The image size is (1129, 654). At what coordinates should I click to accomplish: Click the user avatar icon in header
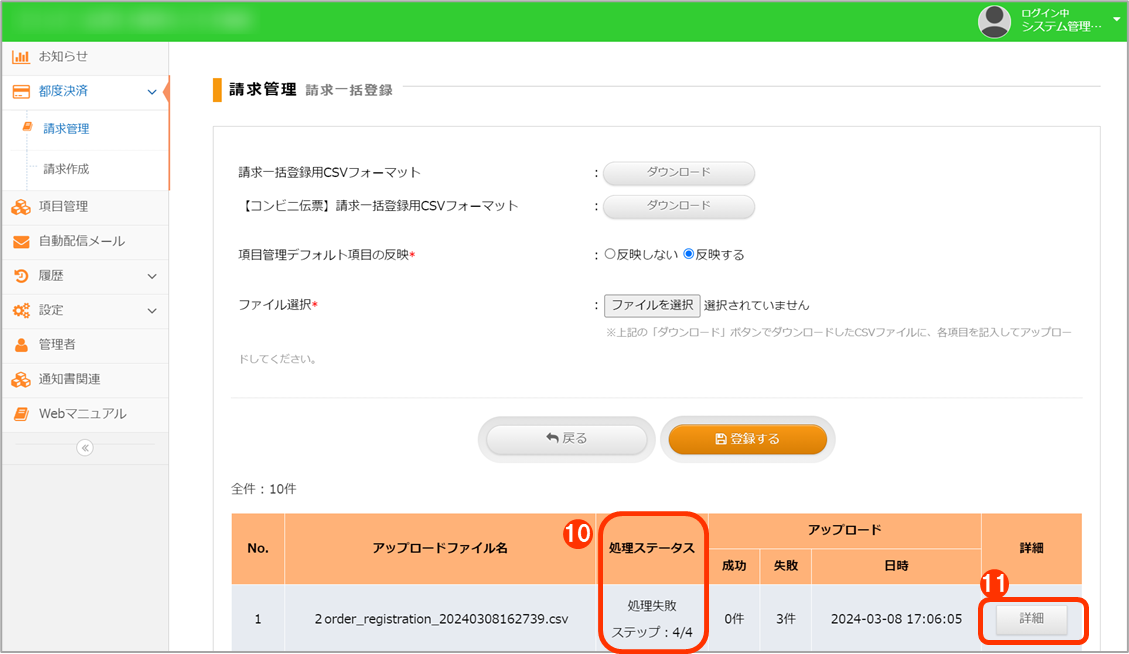pyautogui.click(x=994, y=20)
